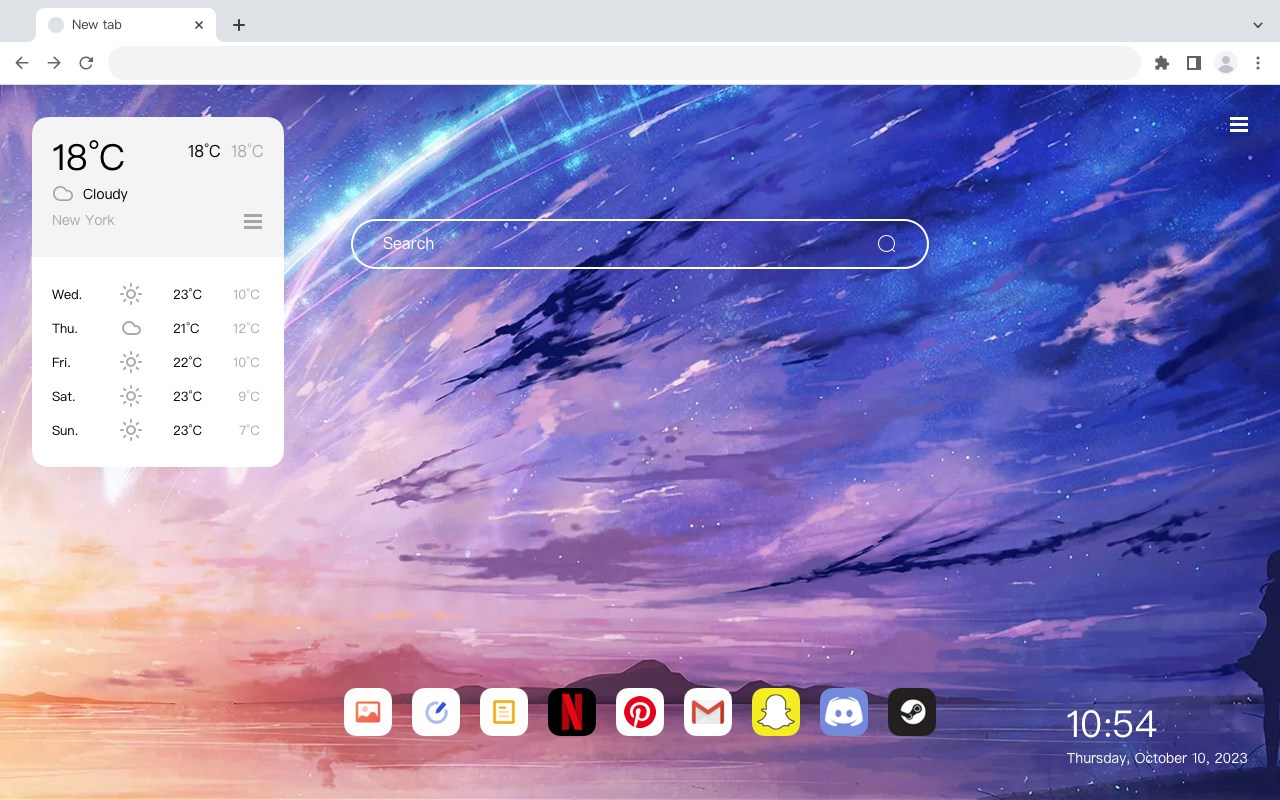
Task: Open the Gmail shortcut
Action: coord(708,712)
